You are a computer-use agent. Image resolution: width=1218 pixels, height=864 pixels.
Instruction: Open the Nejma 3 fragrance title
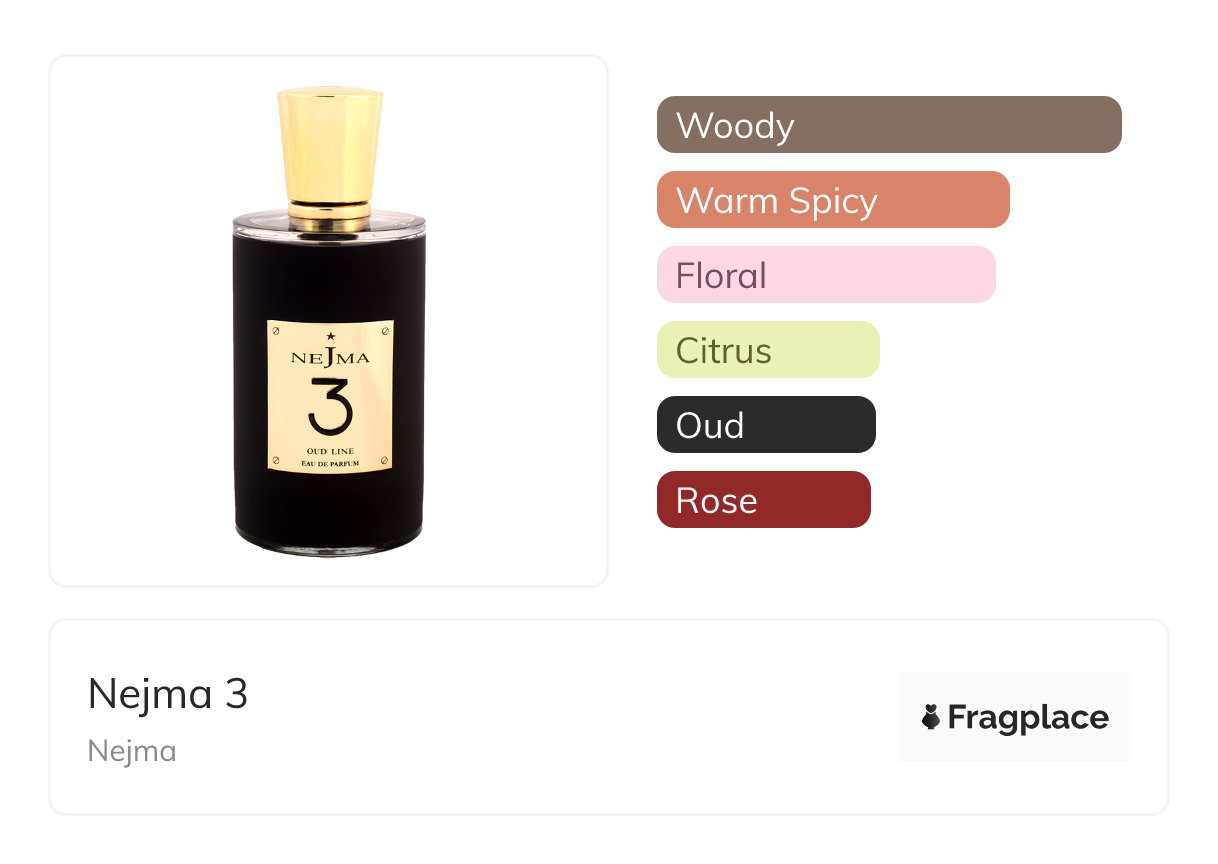pos(168,694)
